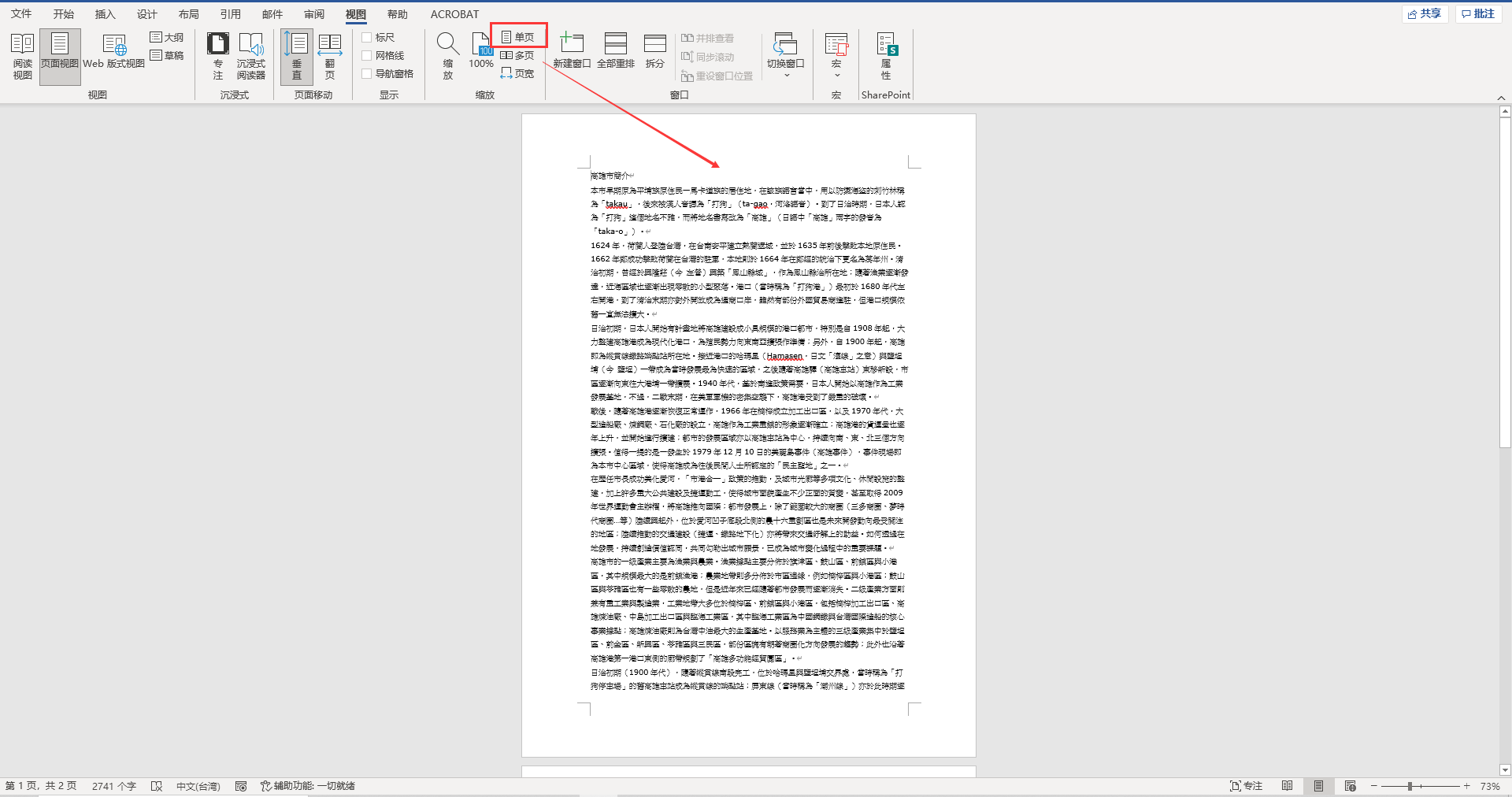This screenshot has height=797, width=1512.
Task: Open Immersive Reader (沉浸式阅读器)
Action: 251,57
